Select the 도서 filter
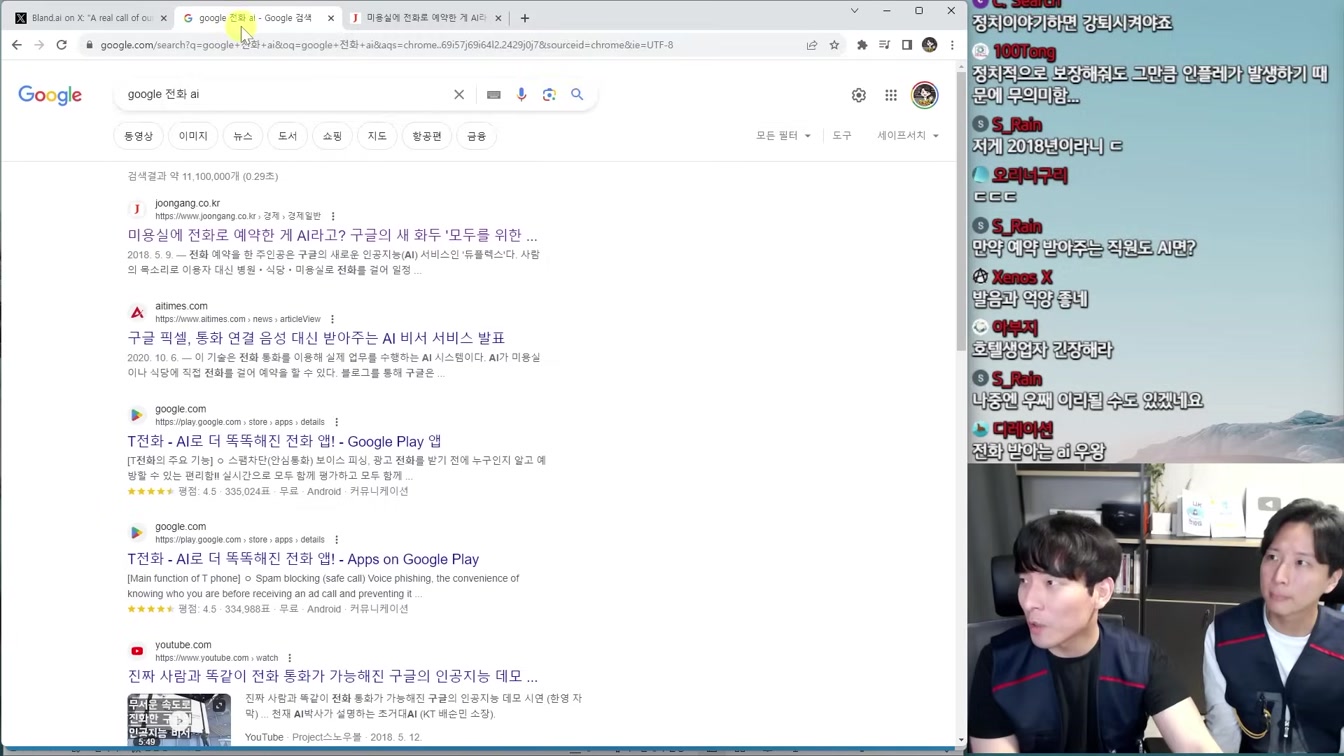The image size is (1344, 756). click(288, 136)
